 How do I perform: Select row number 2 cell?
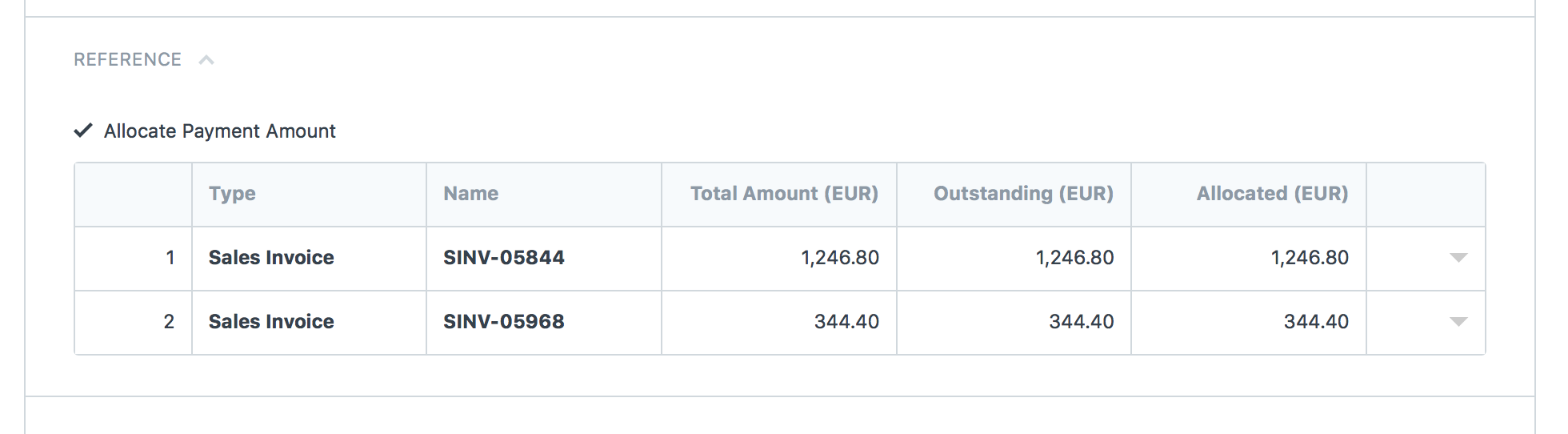coord(134,323)
